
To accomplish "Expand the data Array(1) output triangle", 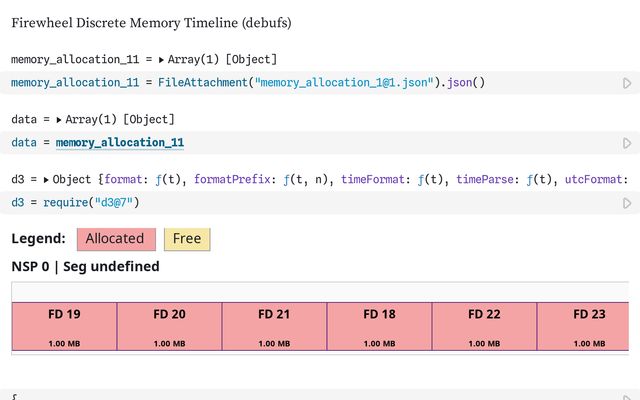I will pyautogui.click(x=59, y=120).
